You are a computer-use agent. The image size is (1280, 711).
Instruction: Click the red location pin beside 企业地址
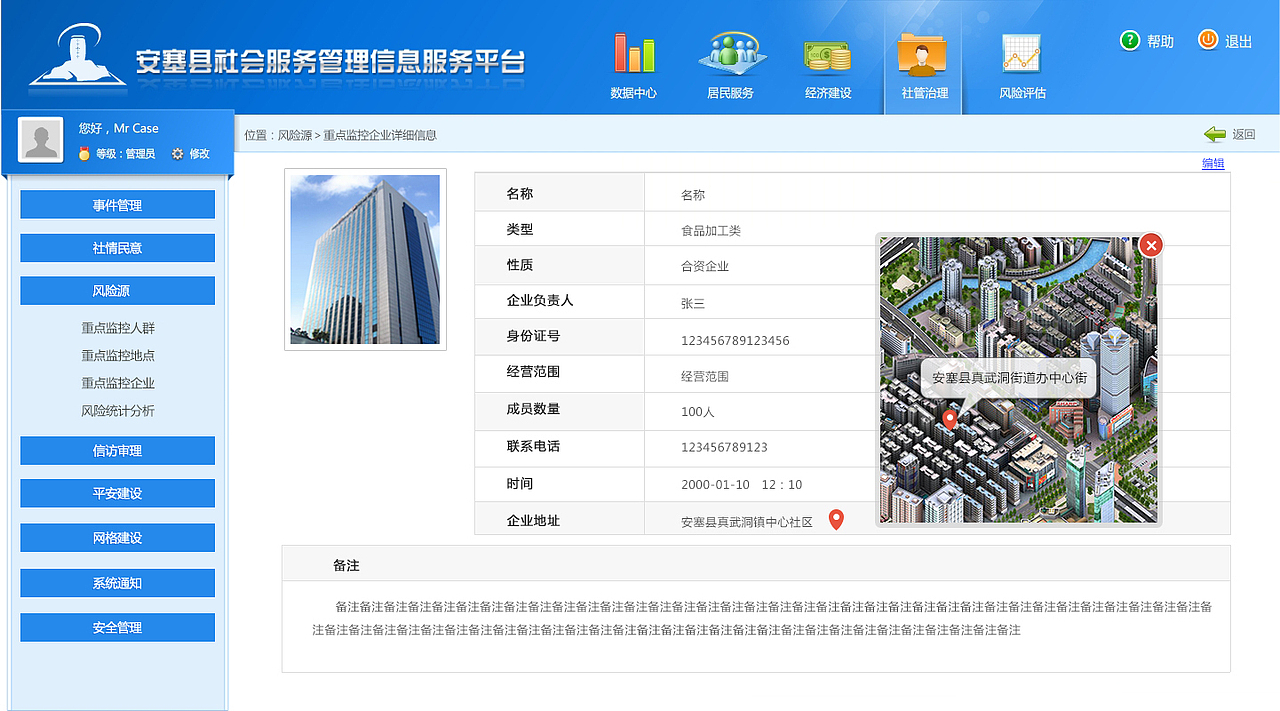[x=837, y=520]
